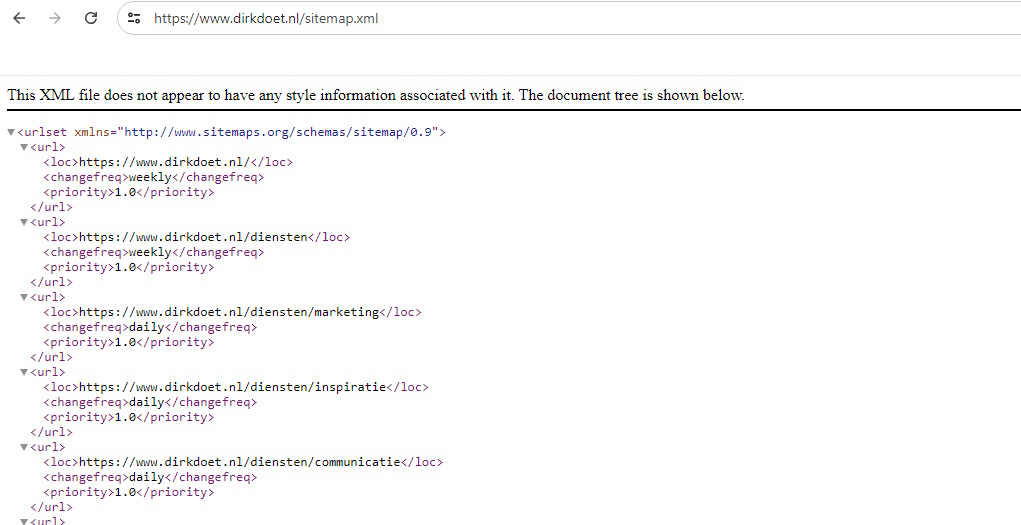Click changefreq daily under the marketing entry

[x=147, y=327]
